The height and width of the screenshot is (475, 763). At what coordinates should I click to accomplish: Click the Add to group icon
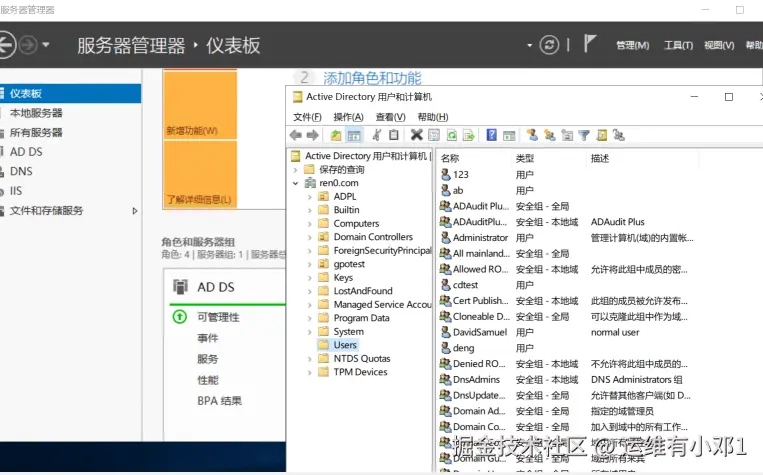[x=618, y=135]
